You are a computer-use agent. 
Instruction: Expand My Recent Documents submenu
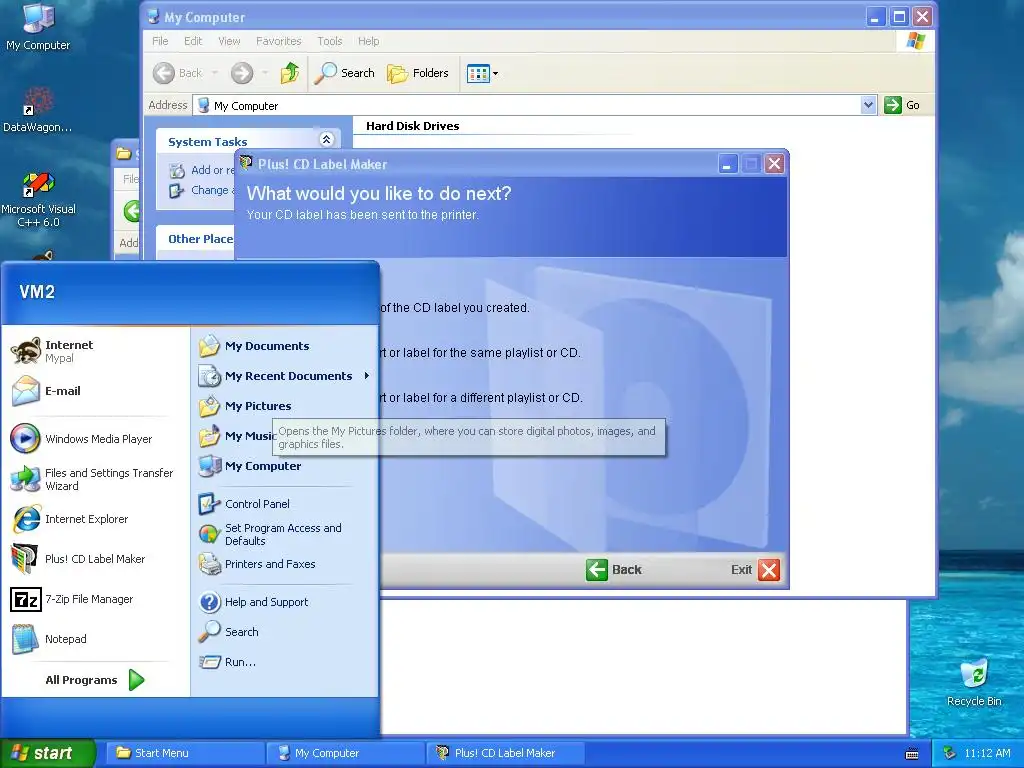[x=284, y=376]
